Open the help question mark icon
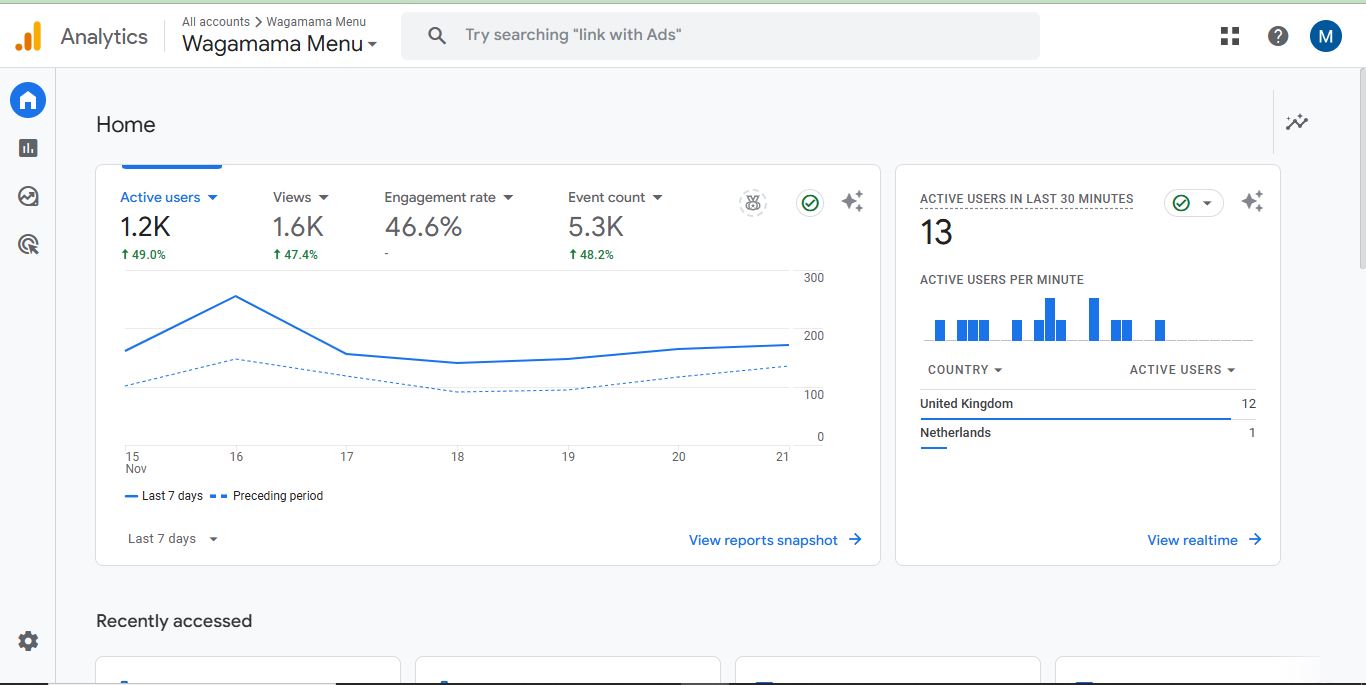The height and width of the screenshot is (685, 1366). [1278, 36]
